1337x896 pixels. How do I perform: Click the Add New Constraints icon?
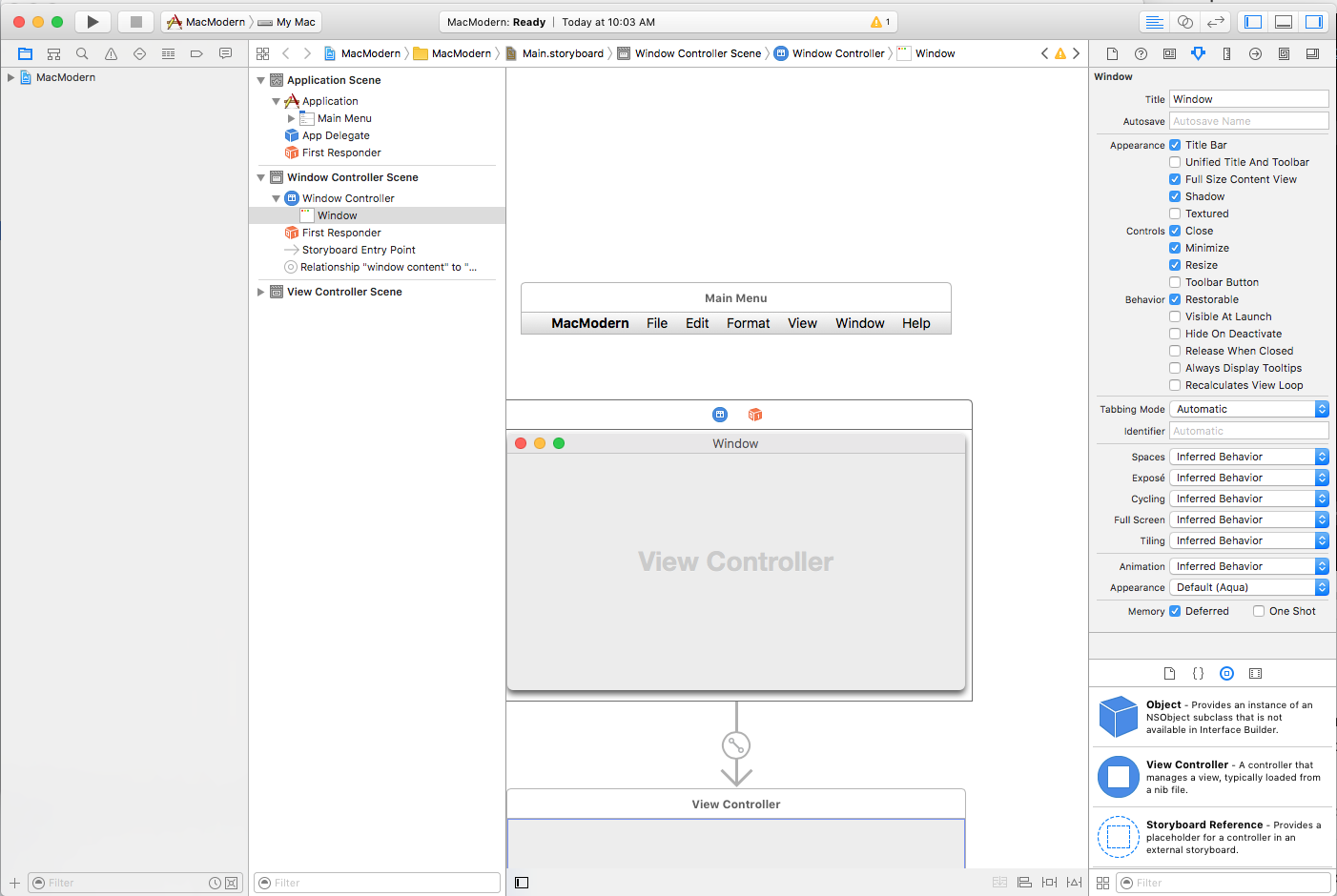[1049, 883]
